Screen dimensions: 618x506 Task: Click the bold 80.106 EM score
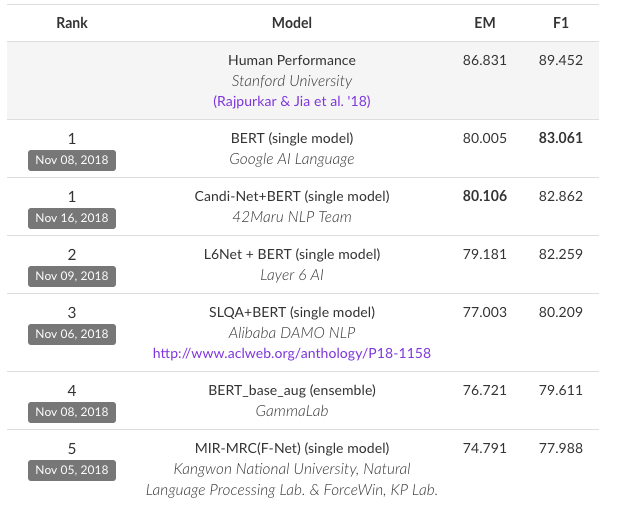tap(484, 196)
